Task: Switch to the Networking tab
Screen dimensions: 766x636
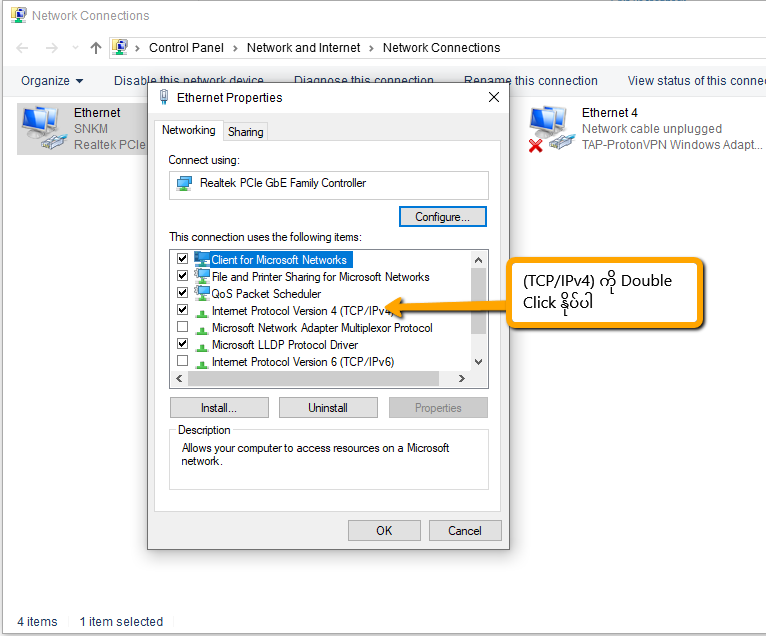Action: coord(189,130)
